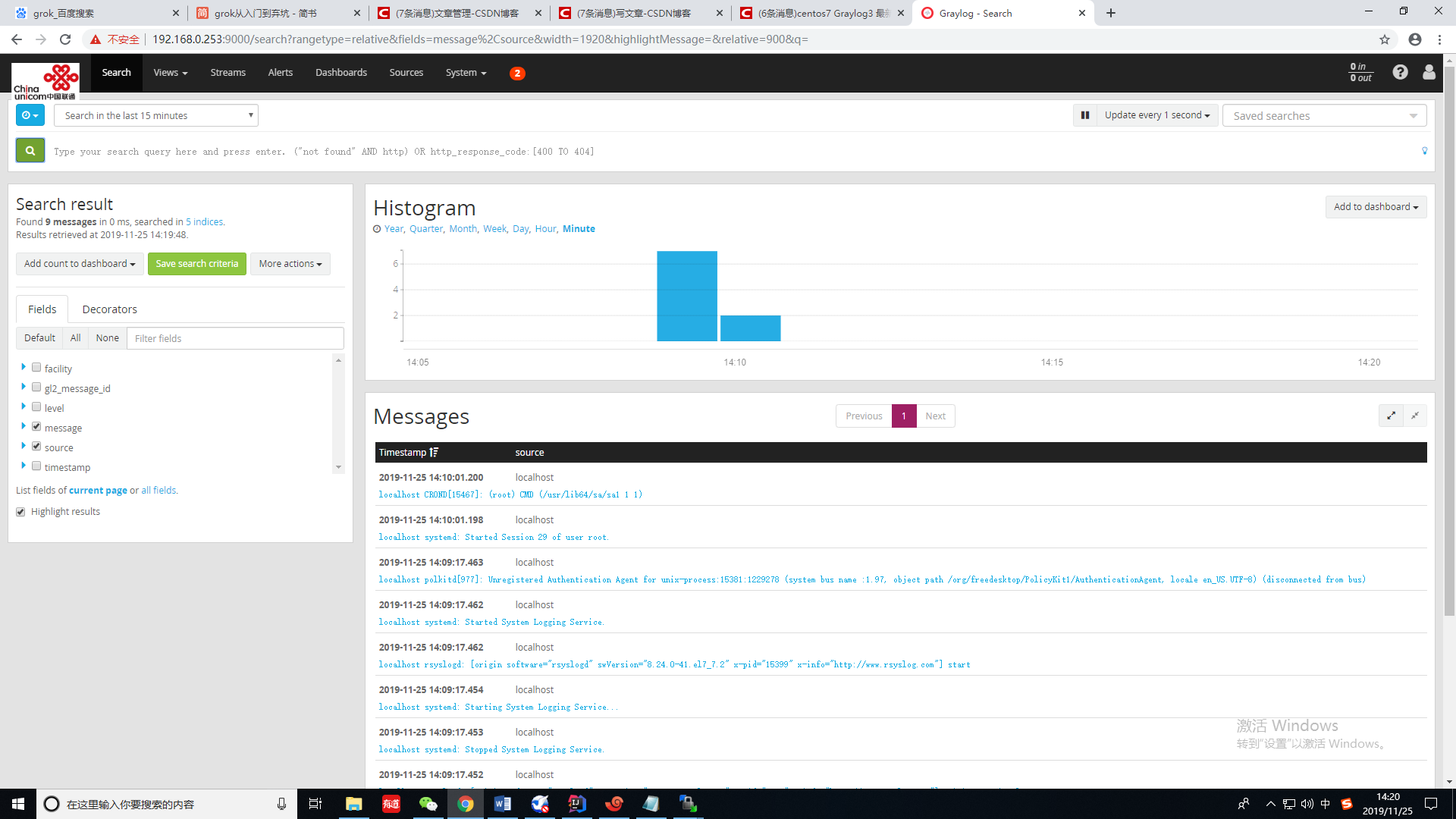Screen dimensions: 1456x819
Task: Uncheck the message field checkbox
Action: pos(36,426)
